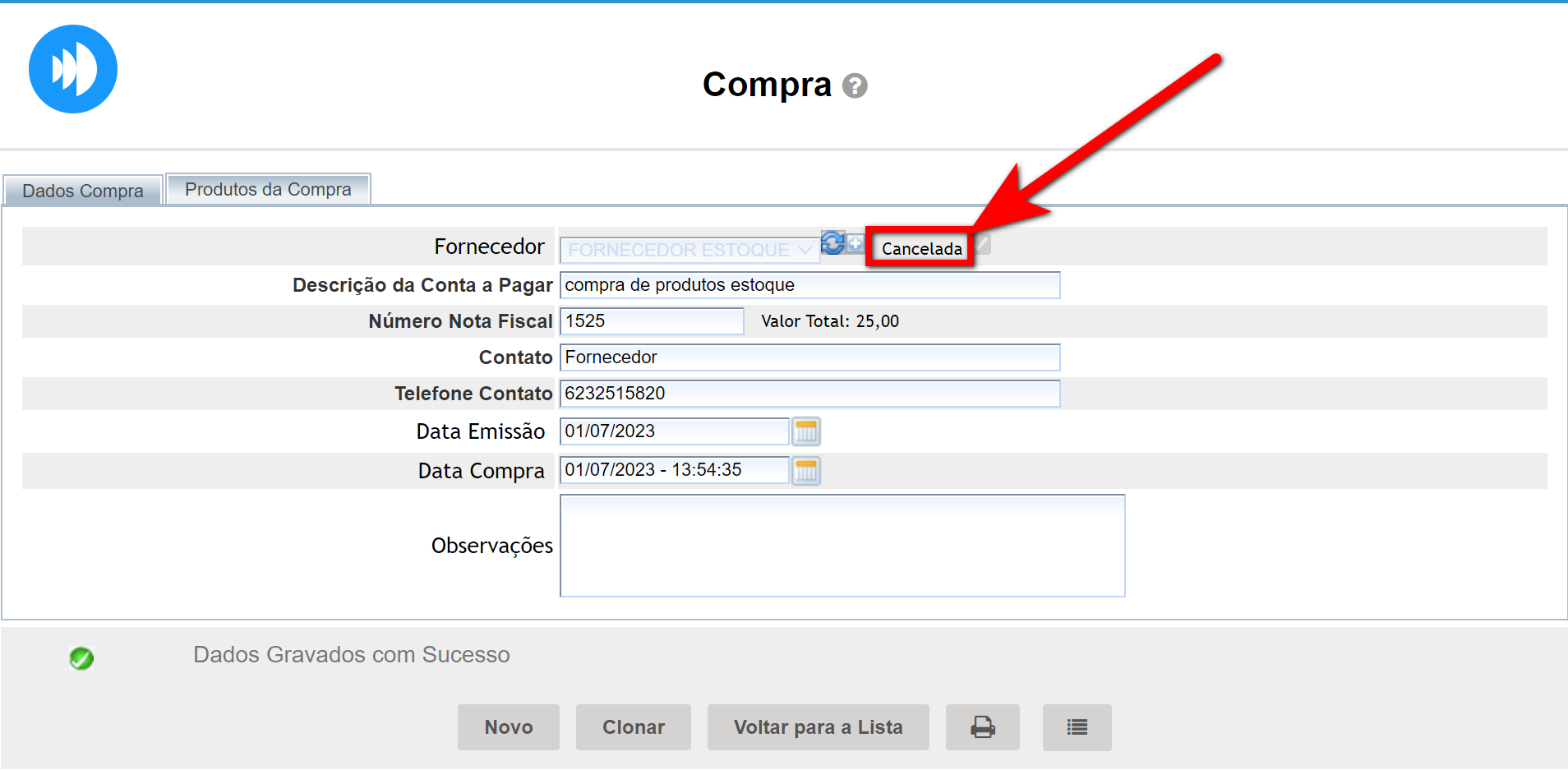The width and height of the screenshot is (1568, 770).
Task: Click the blue fast-forward logo icon
Action: [x=73, y=69]
